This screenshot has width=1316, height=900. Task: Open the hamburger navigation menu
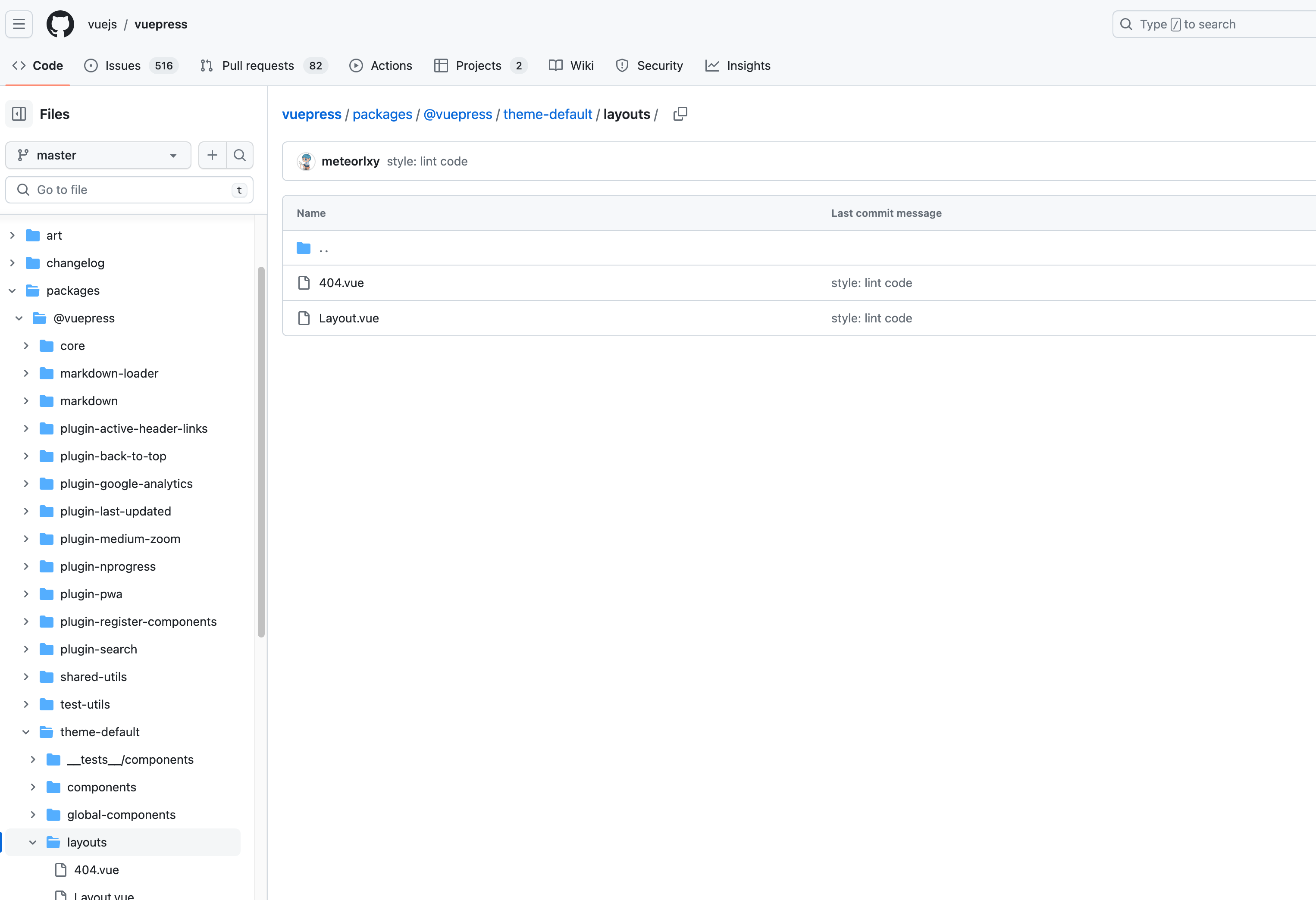tap(19, 24)
